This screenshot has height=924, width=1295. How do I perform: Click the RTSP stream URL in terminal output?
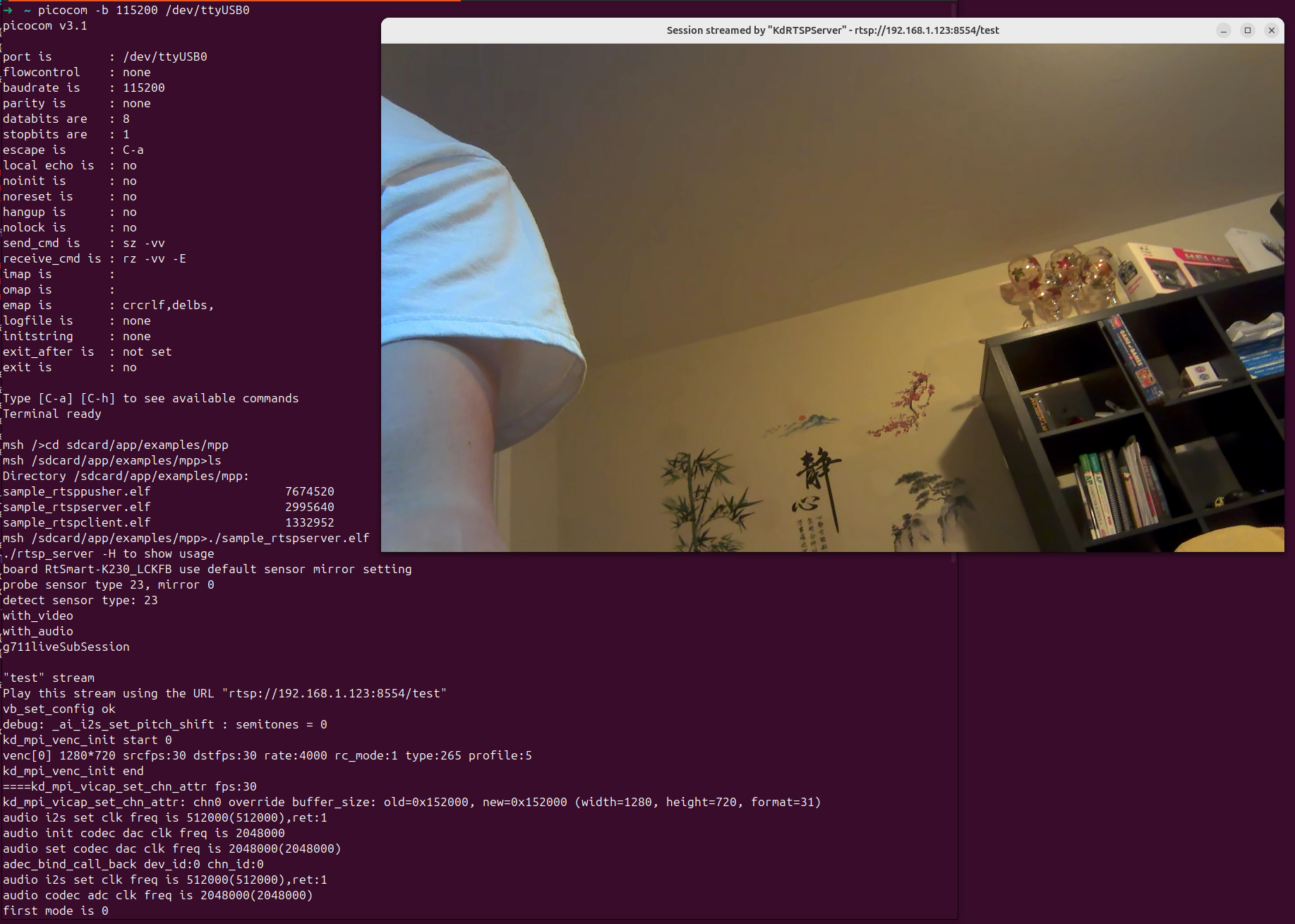[335, 693]
